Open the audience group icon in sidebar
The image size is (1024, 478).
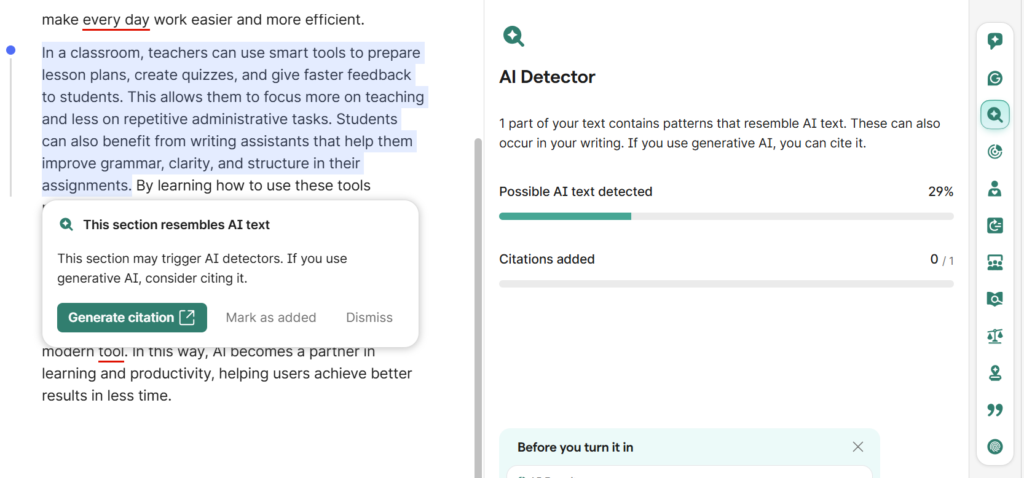(994, 262)
